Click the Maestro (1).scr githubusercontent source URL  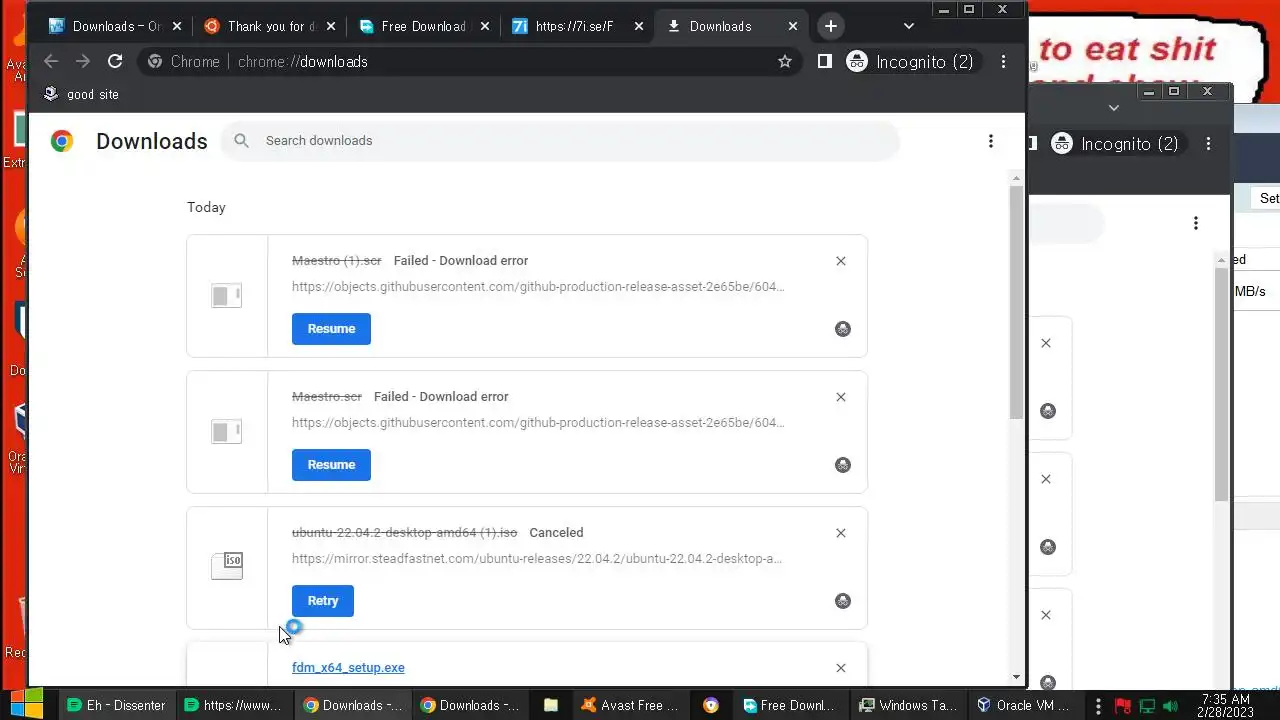pyautogui.click(x=538, y=286)
